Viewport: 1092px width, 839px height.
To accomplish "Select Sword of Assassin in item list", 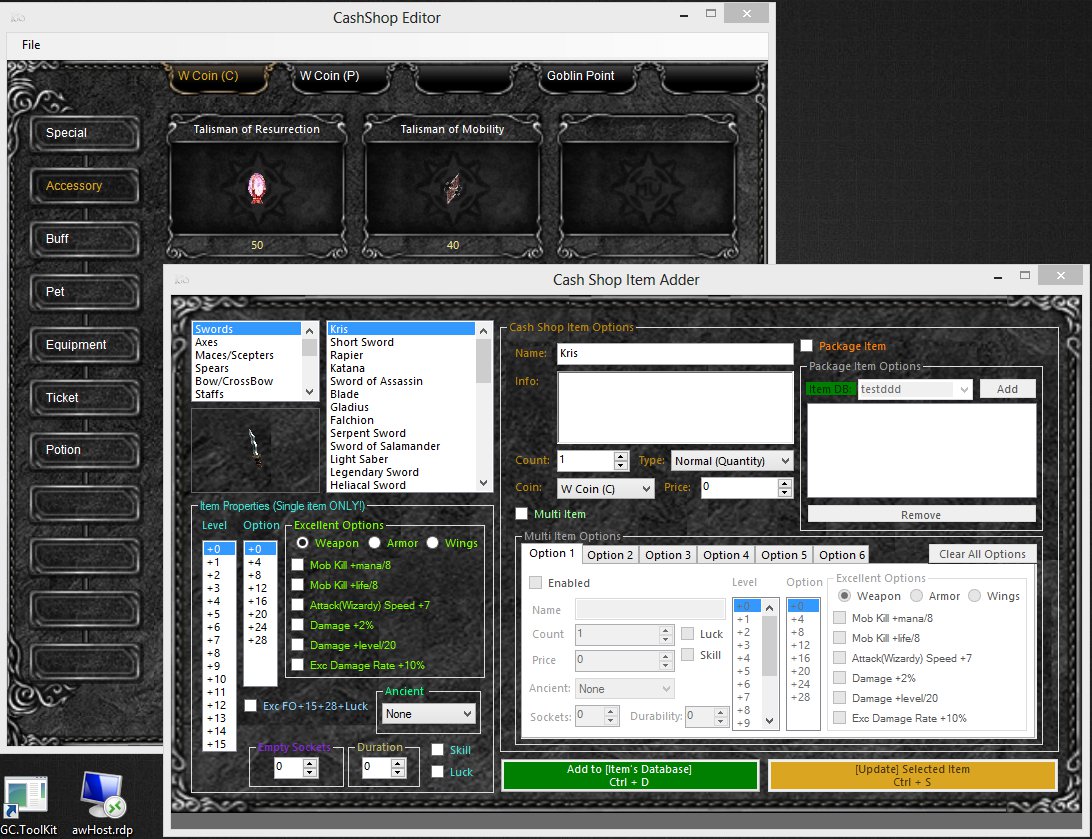I will 401,381.
